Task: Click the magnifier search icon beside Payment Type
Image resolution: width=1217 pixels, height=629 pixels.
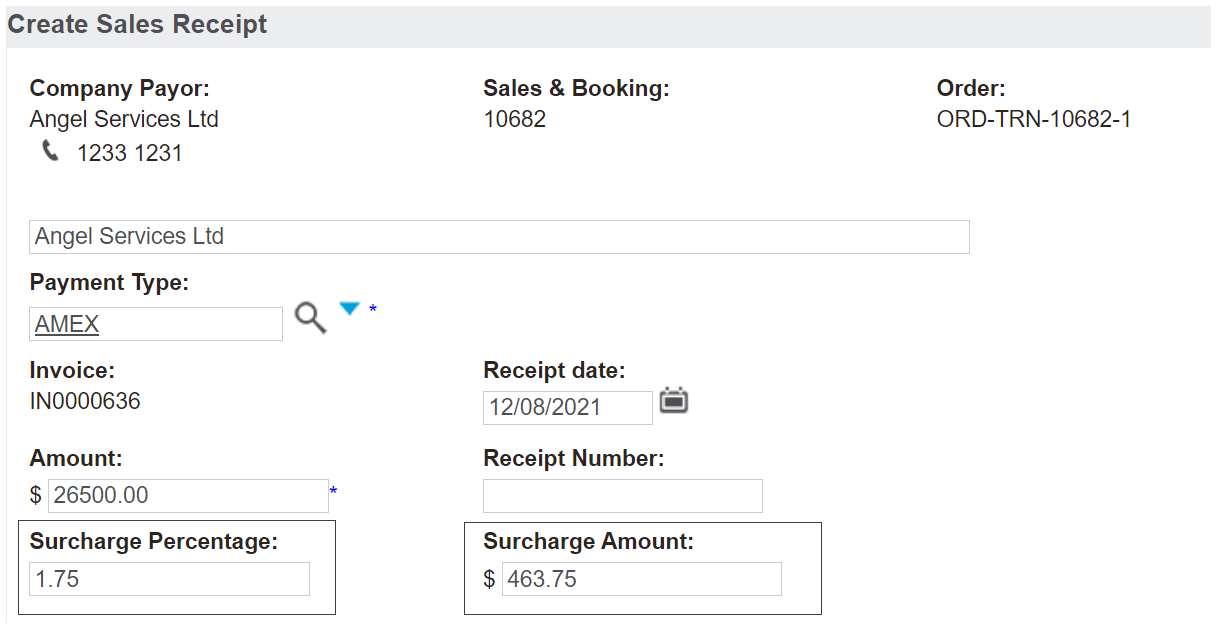Action: 310,319
